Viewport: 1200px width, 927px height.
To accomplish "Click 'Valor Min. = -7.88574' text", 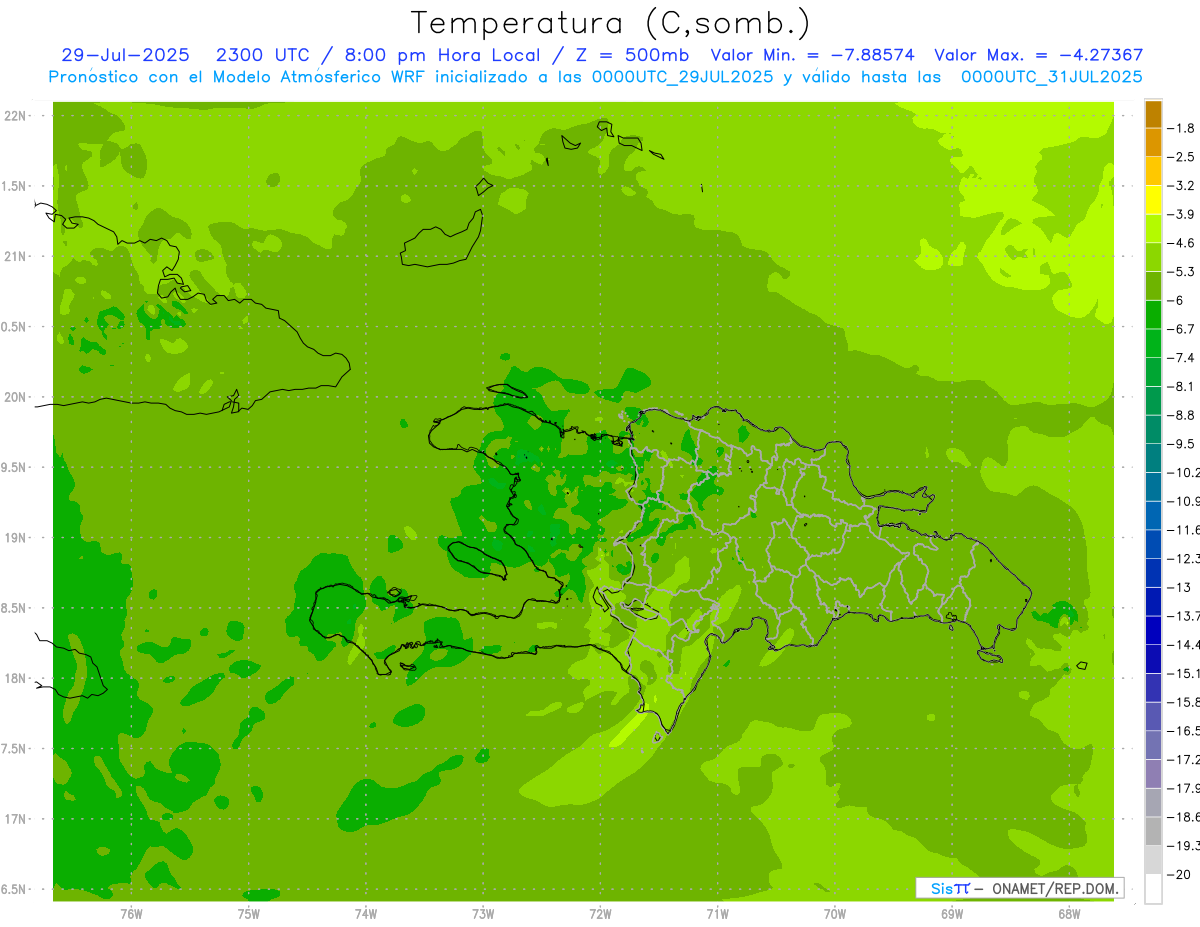I will 812,55.
